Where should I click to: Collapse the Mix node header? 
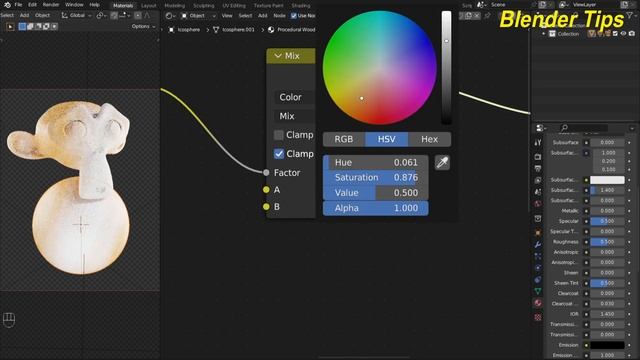(278, 56)
